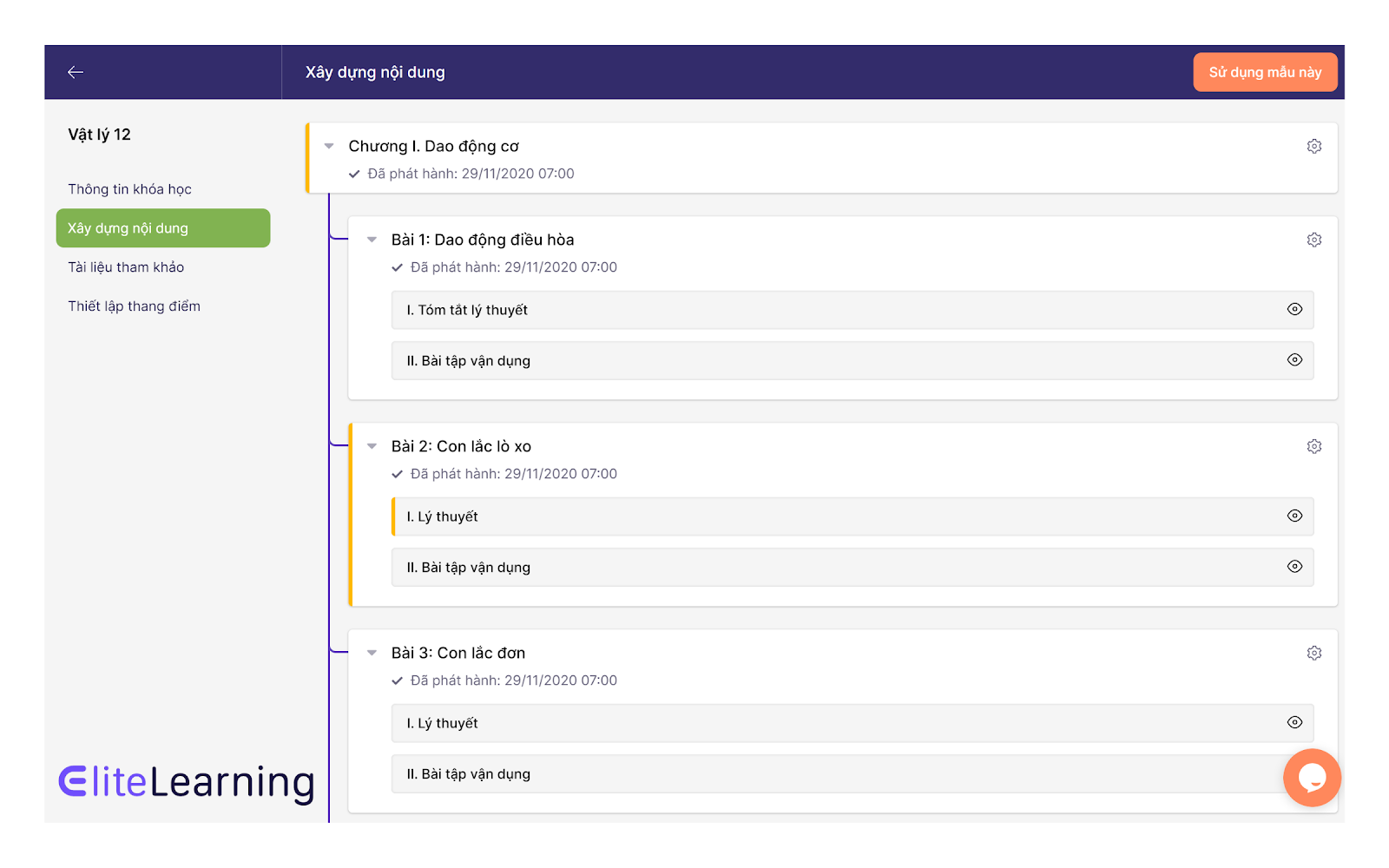
Task: Click Bài 2's Đã phát hành date text
Action: click(x=514, y=474)
